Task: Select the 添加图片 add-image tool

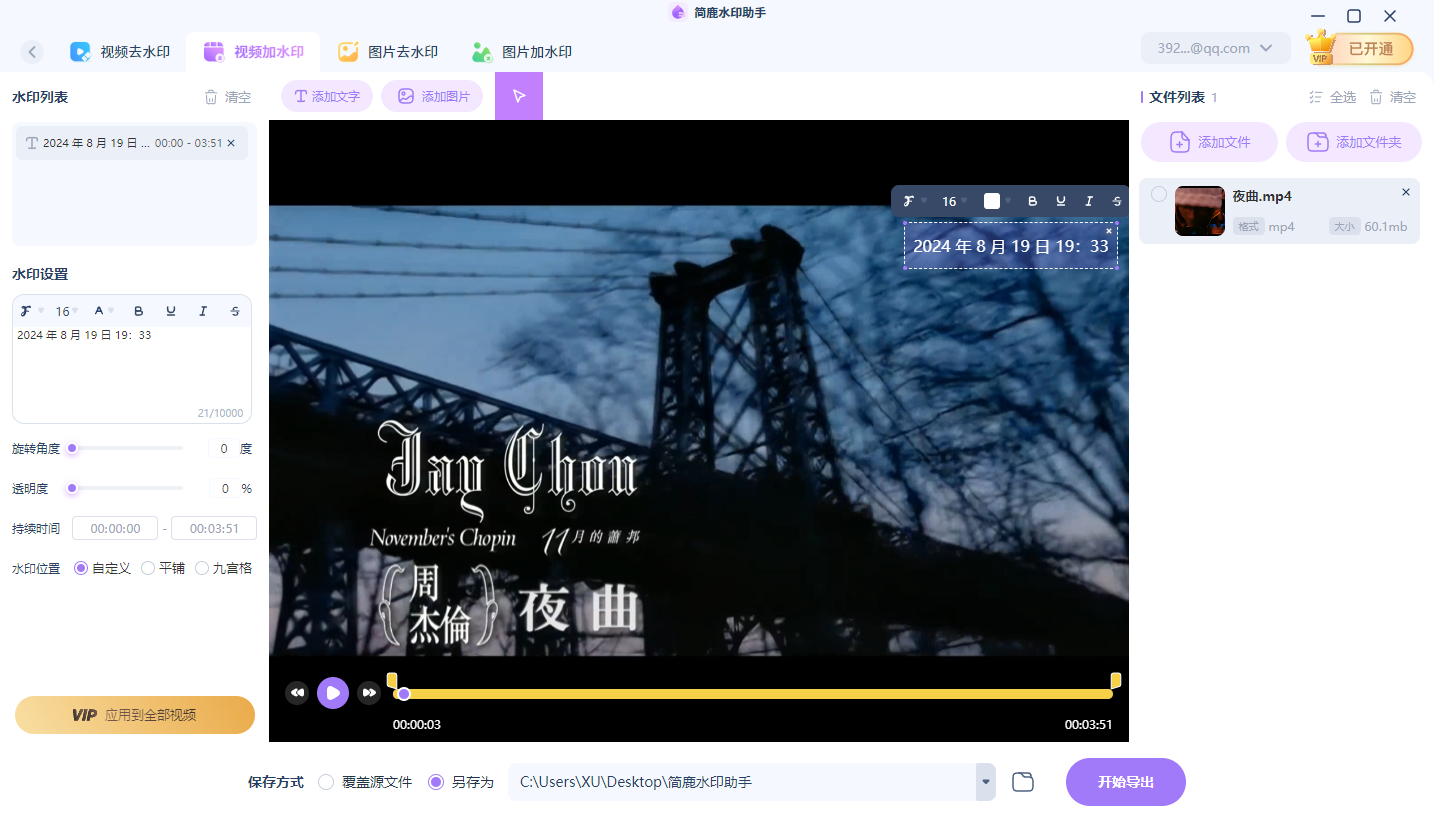Action: point(432,95)
